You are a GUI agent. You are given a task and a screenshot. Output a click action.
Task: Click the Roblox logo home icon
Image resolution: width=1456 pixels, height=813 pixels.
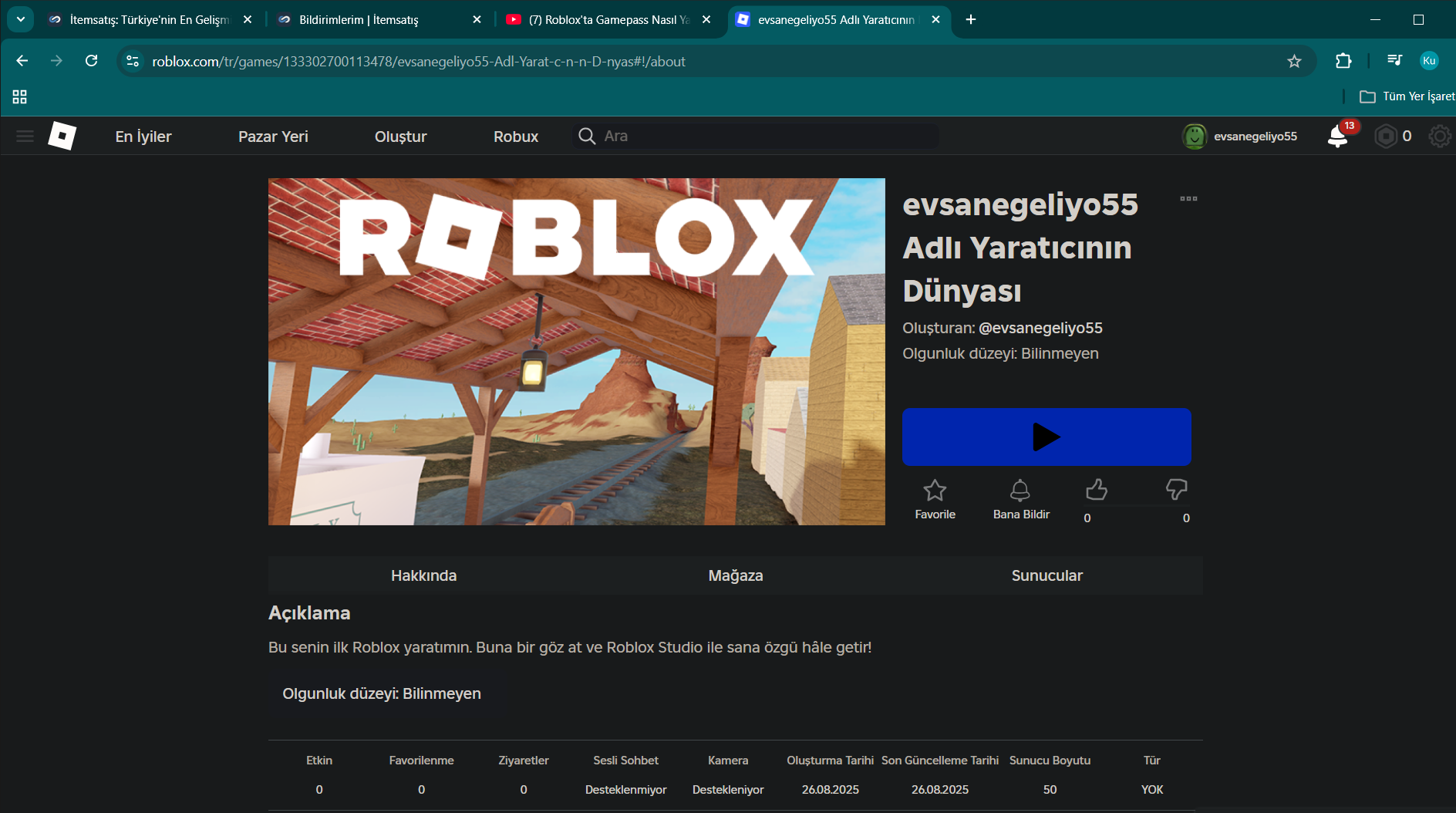(x=62, y=137)
